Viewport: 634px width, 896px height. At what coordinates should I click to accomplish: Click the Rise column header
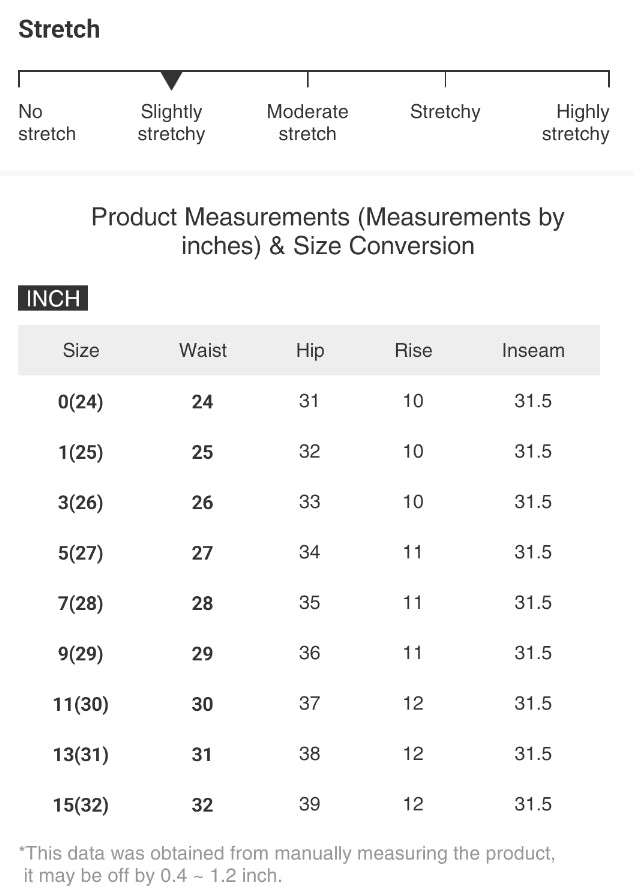click(x=413, y=351)
